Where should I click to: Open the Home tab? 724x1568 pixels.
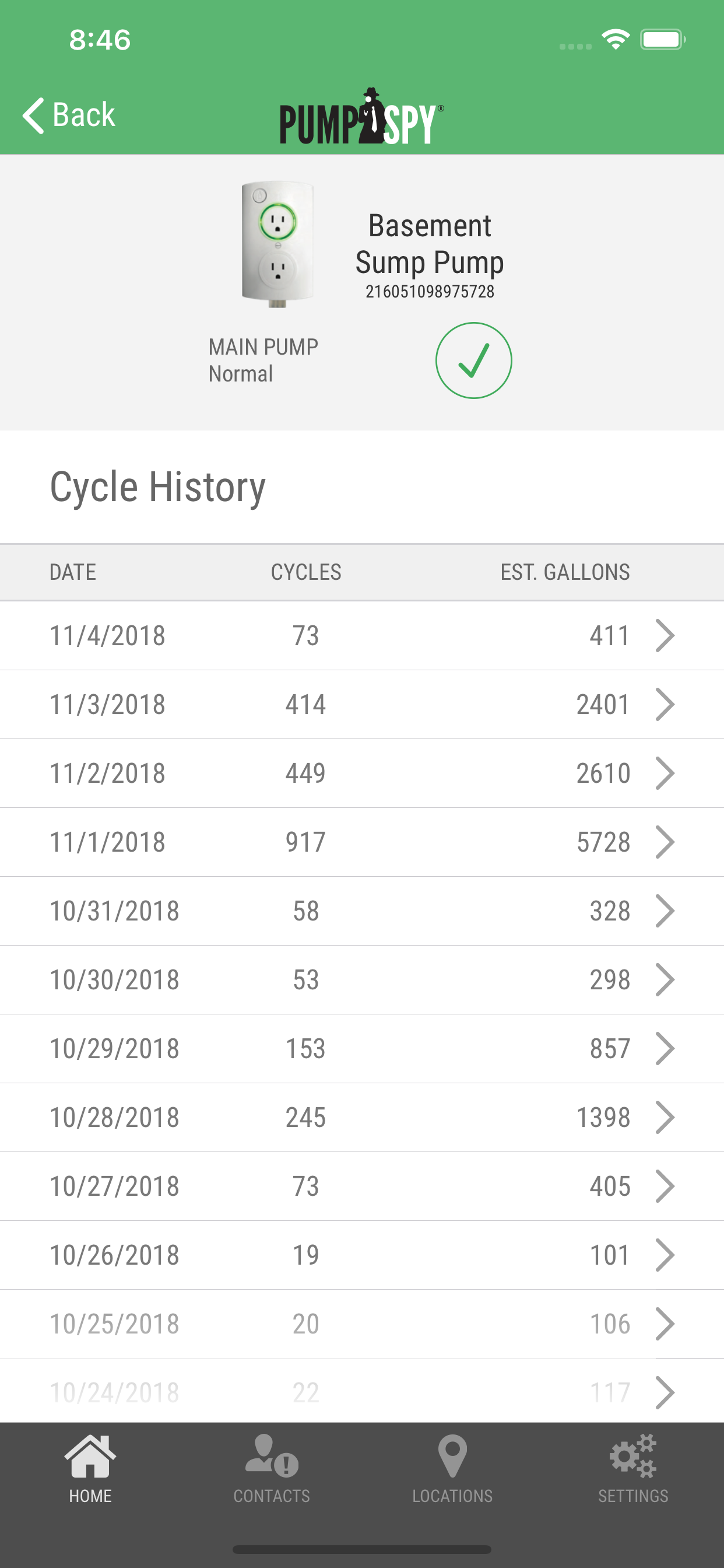tap(90, 1468)
